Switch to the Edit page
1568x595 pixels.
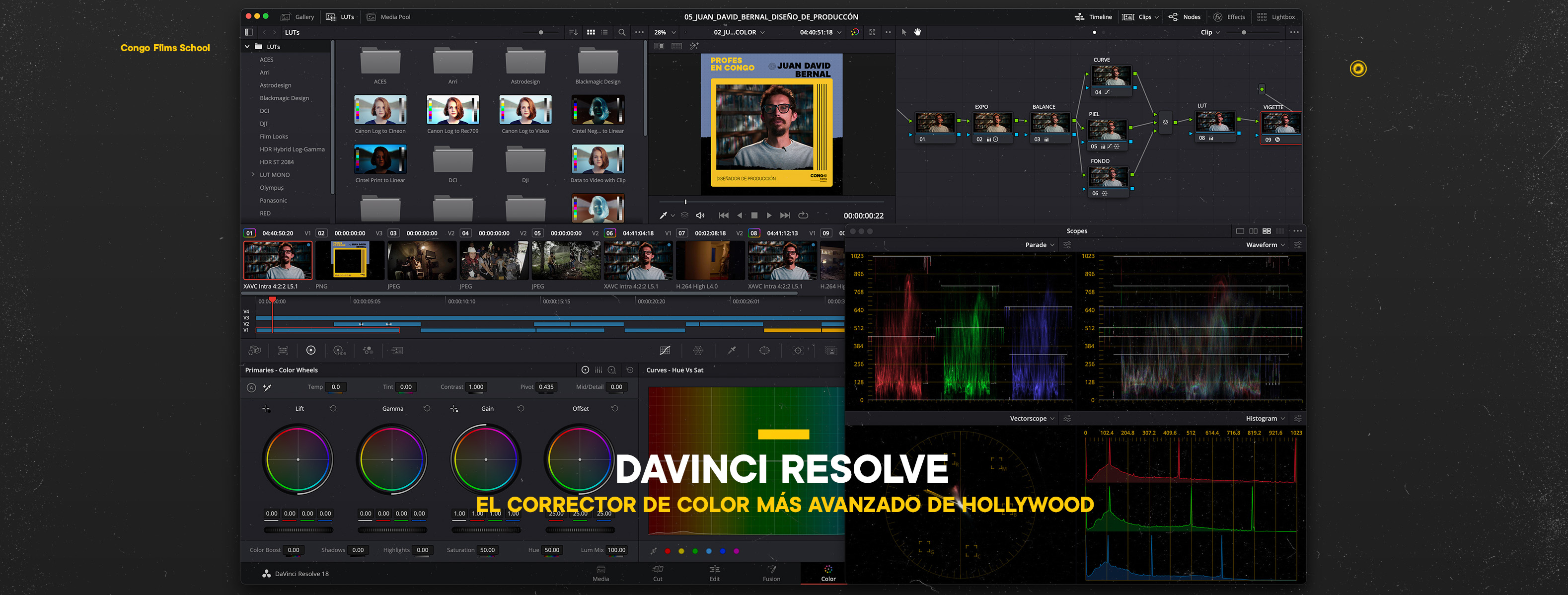[x=715, y=573]
